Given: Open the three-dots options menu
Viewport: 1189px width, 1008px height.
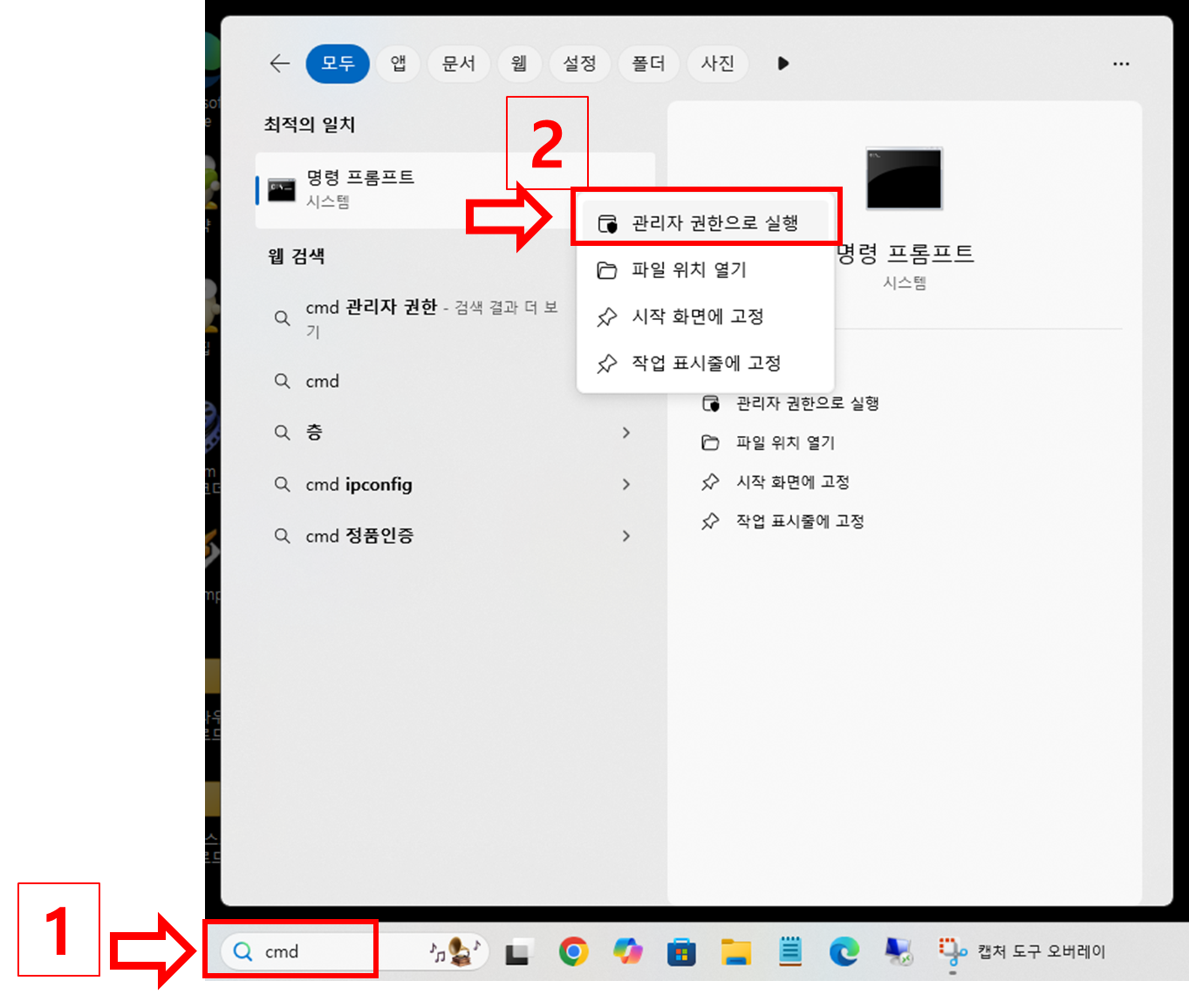Looking at the screenshot, I should pos(1121,64).
